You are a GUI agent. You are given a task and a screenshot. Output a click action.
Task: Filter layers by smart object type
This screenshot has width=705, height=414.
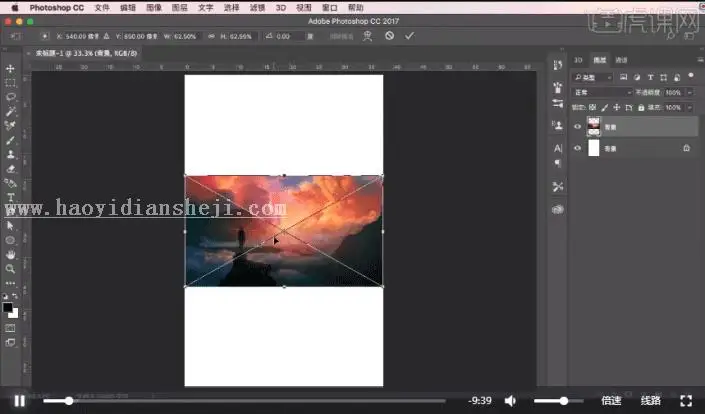click(677, 77)
